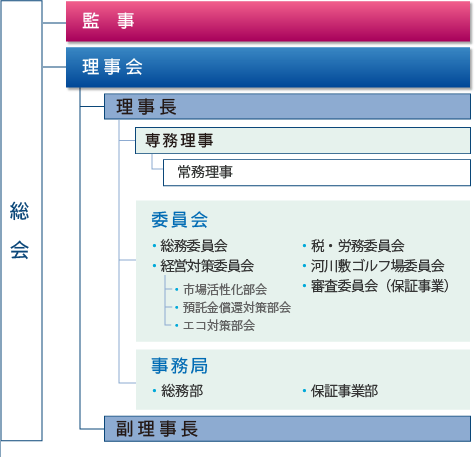Click エコ対策部会 sub-item
Image resolution: width=476 pixels, height=457 pixels.
coord(219,325)
